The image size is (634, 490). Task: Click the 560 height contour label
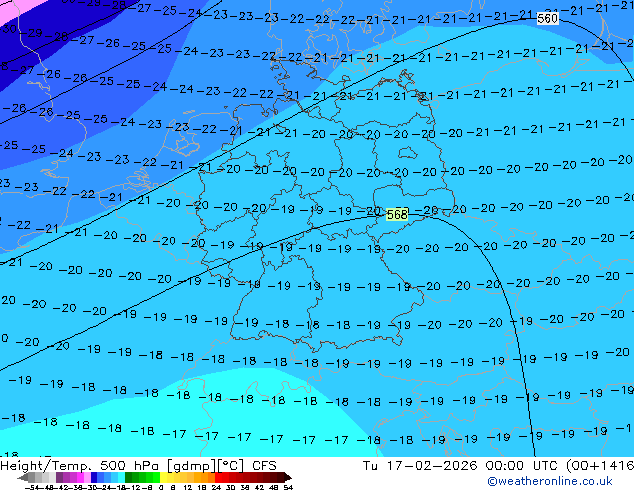[x=547, y=19]
